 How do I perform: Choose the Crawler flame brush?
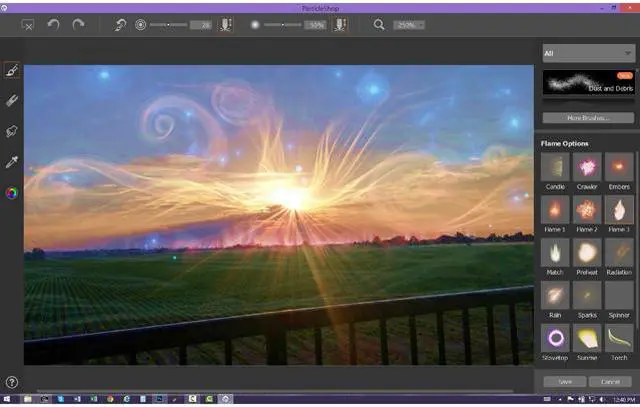point(587,167)
